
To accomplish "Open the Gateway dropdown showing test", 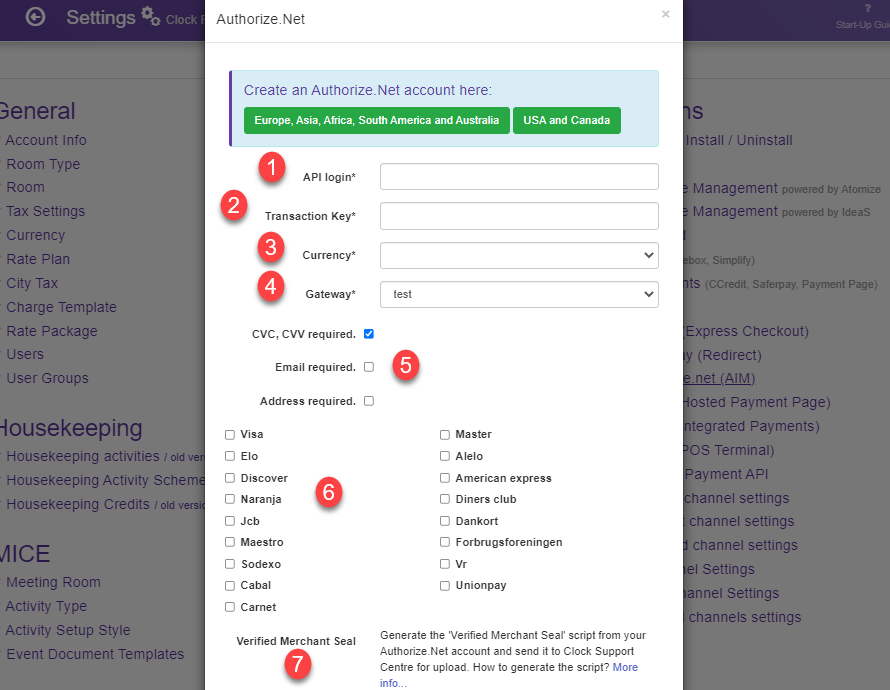I will coord(518,294).
